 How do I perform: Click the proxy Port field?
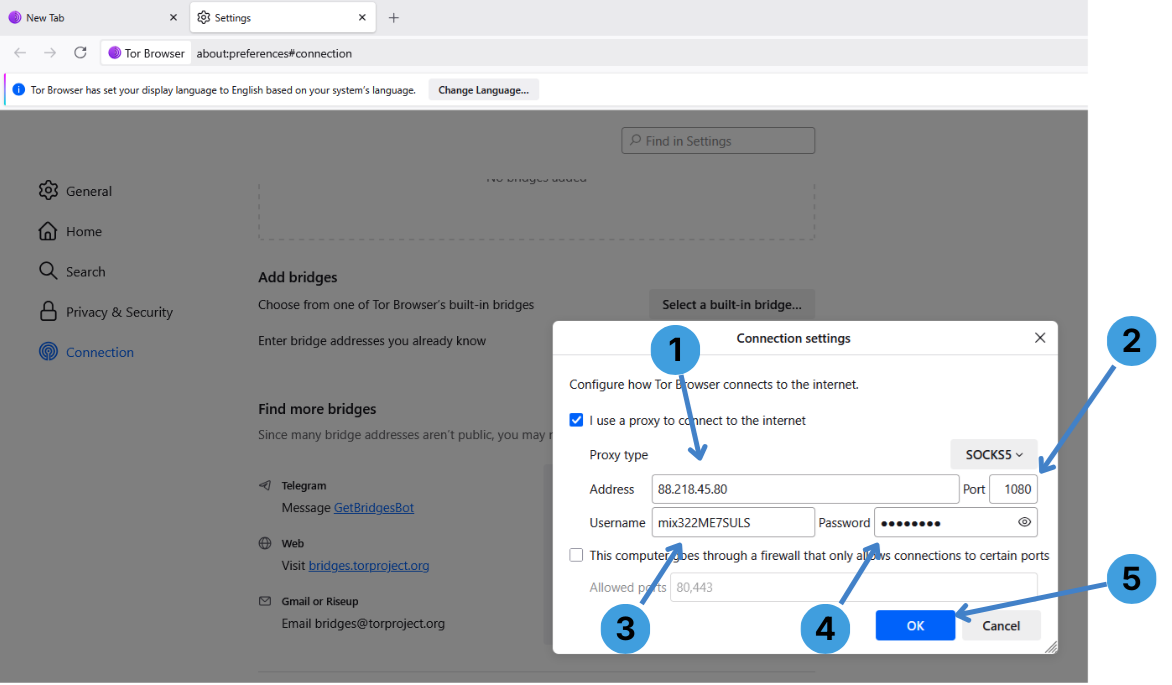[1014, 489]
